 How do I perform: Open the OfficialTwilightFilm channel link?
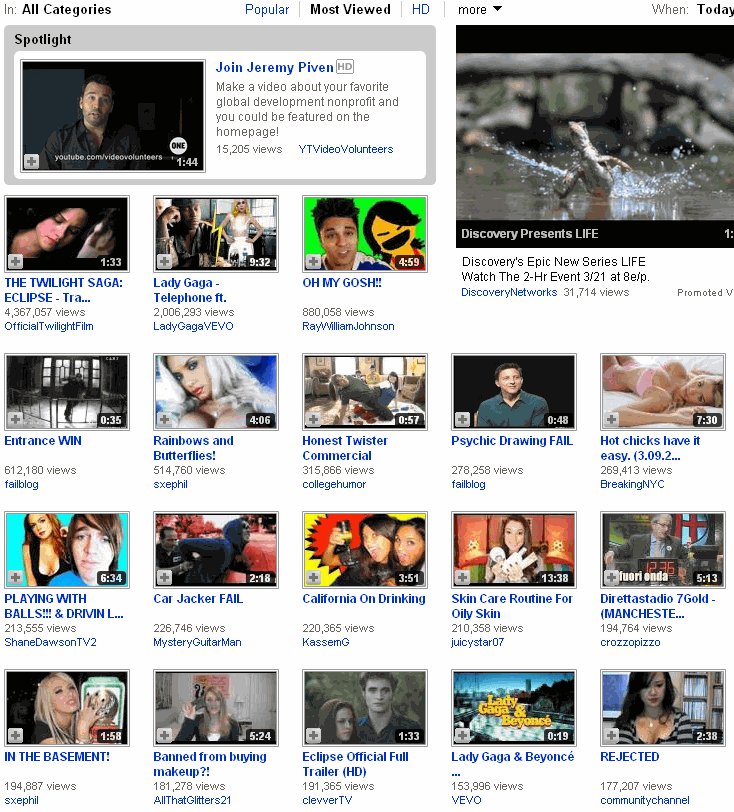(x=49, y=326)
